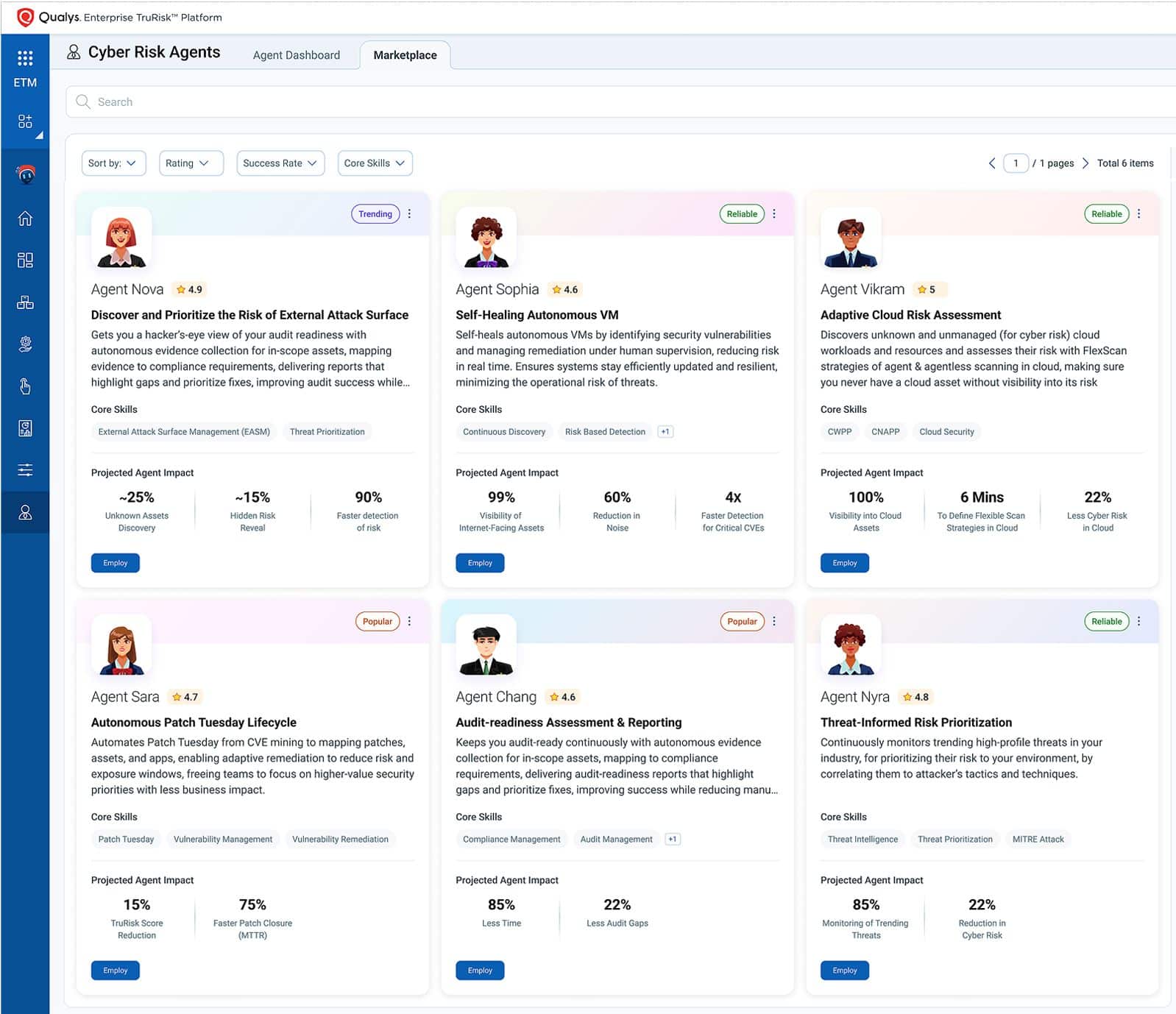The image size is (1176, 1014).
Task: Open the sliders configuration sidebar icon
Action: click(x=25, y=470)
